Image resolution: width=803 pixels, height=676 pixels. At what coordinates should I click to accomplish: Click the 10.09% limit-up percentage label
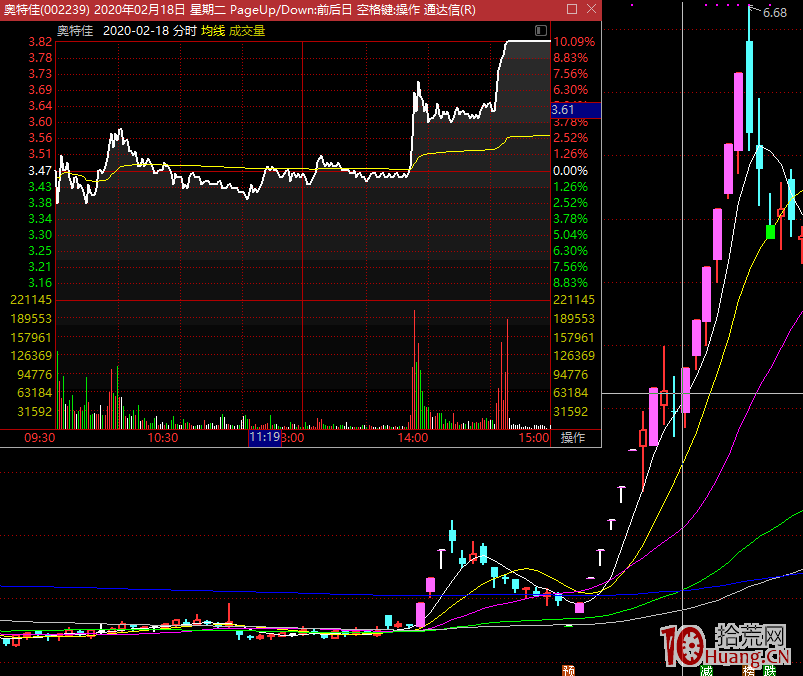(573, 42)
